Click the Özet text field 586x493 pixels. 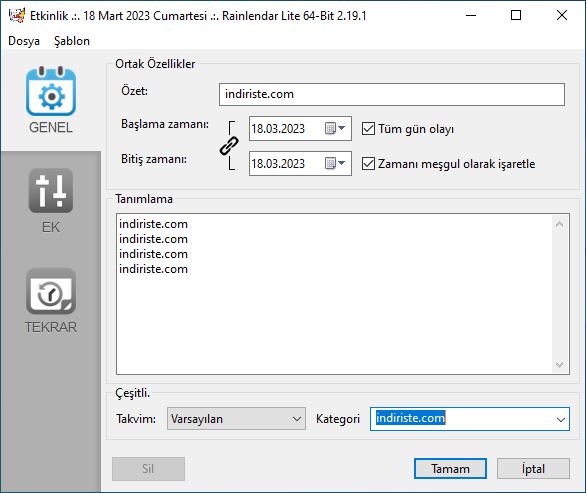click(x=392, y=94)
